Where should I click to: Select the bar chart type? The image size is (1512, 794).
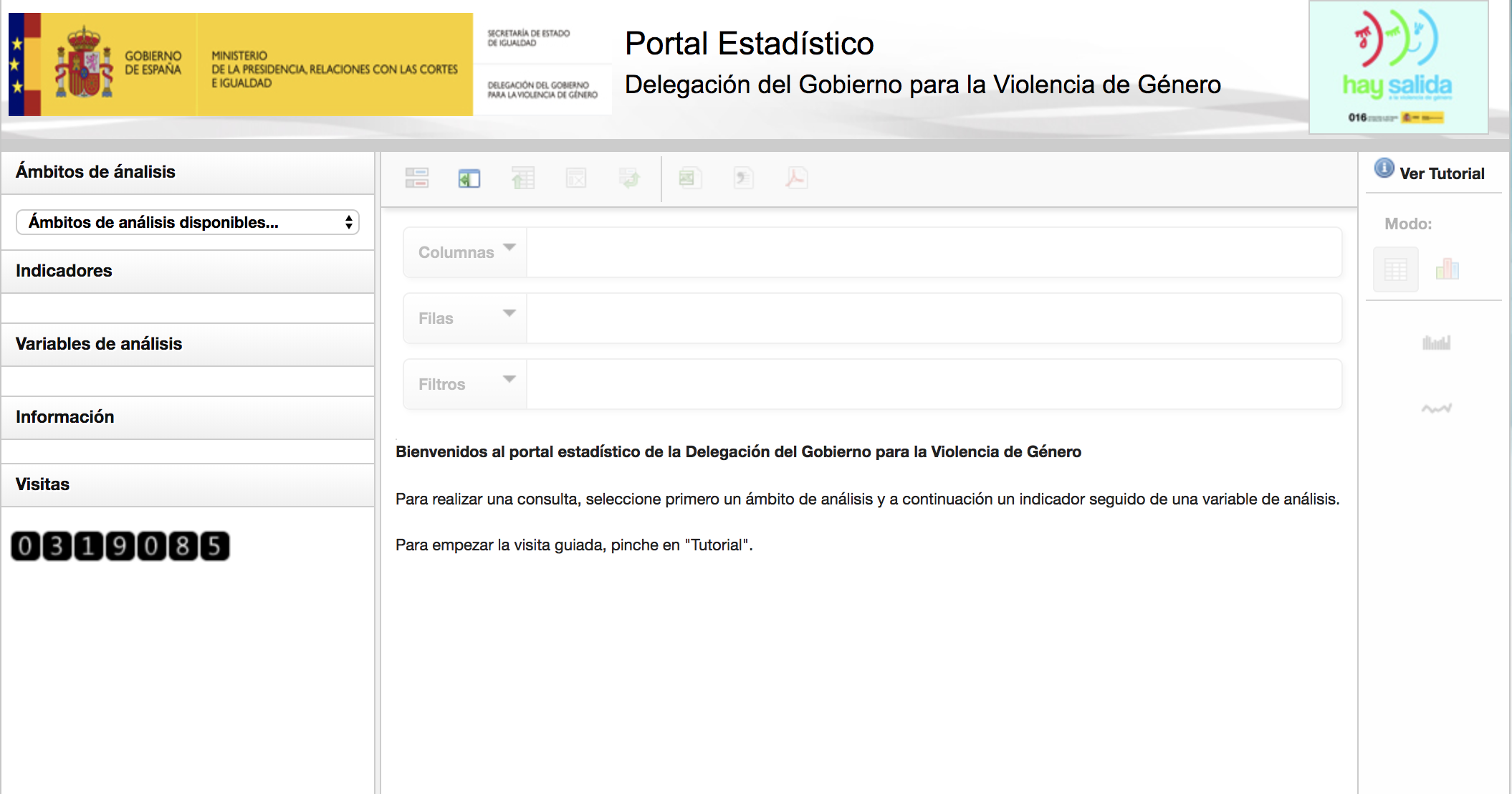(1436, 343)
